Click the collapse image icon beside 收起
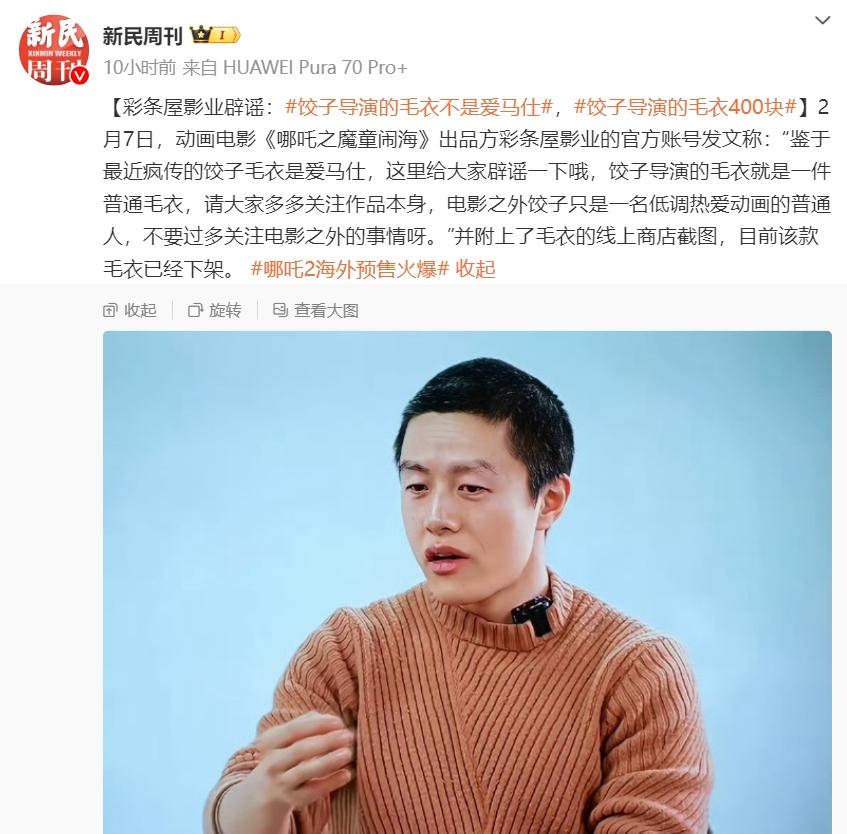This screenshot has height=834, width=847. coord(110,310)
